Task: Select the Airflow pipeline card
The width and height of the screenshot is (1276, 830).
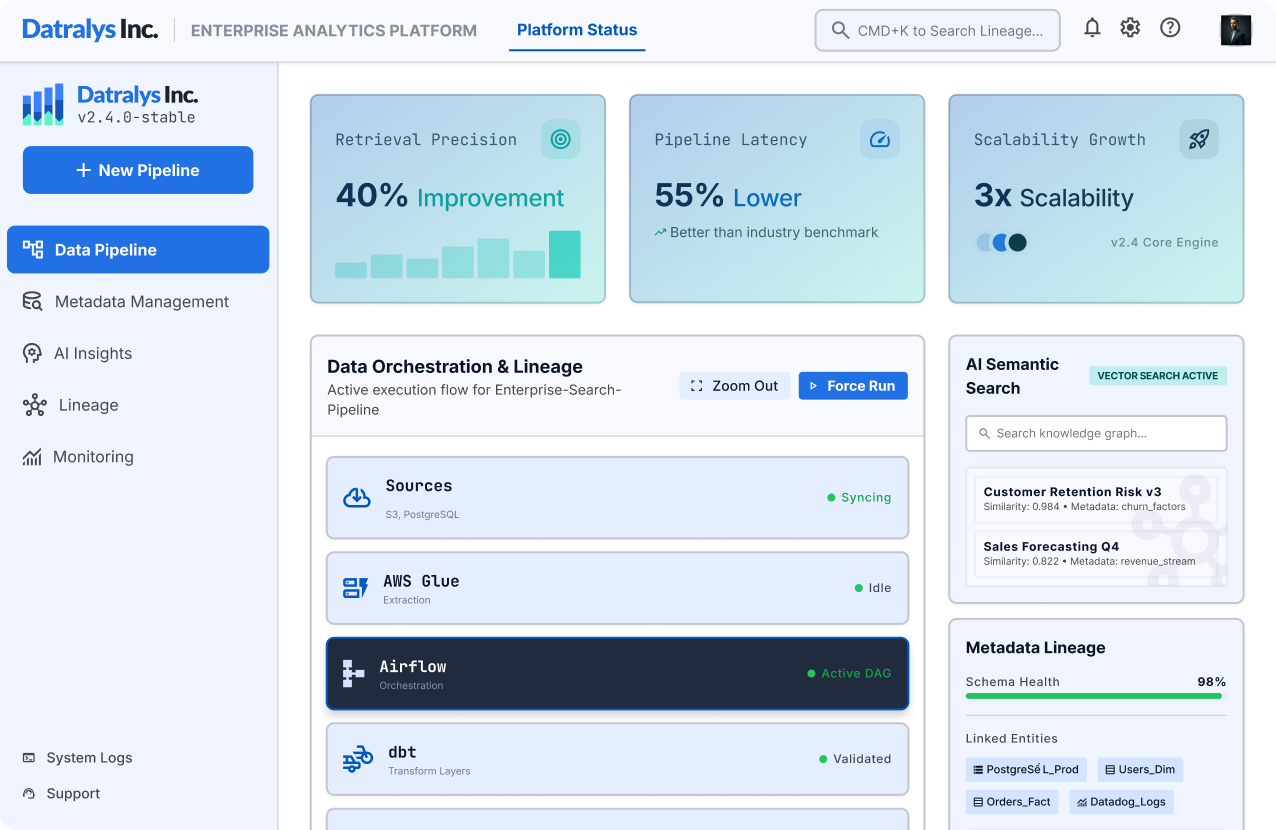Action: coord(617,674)
